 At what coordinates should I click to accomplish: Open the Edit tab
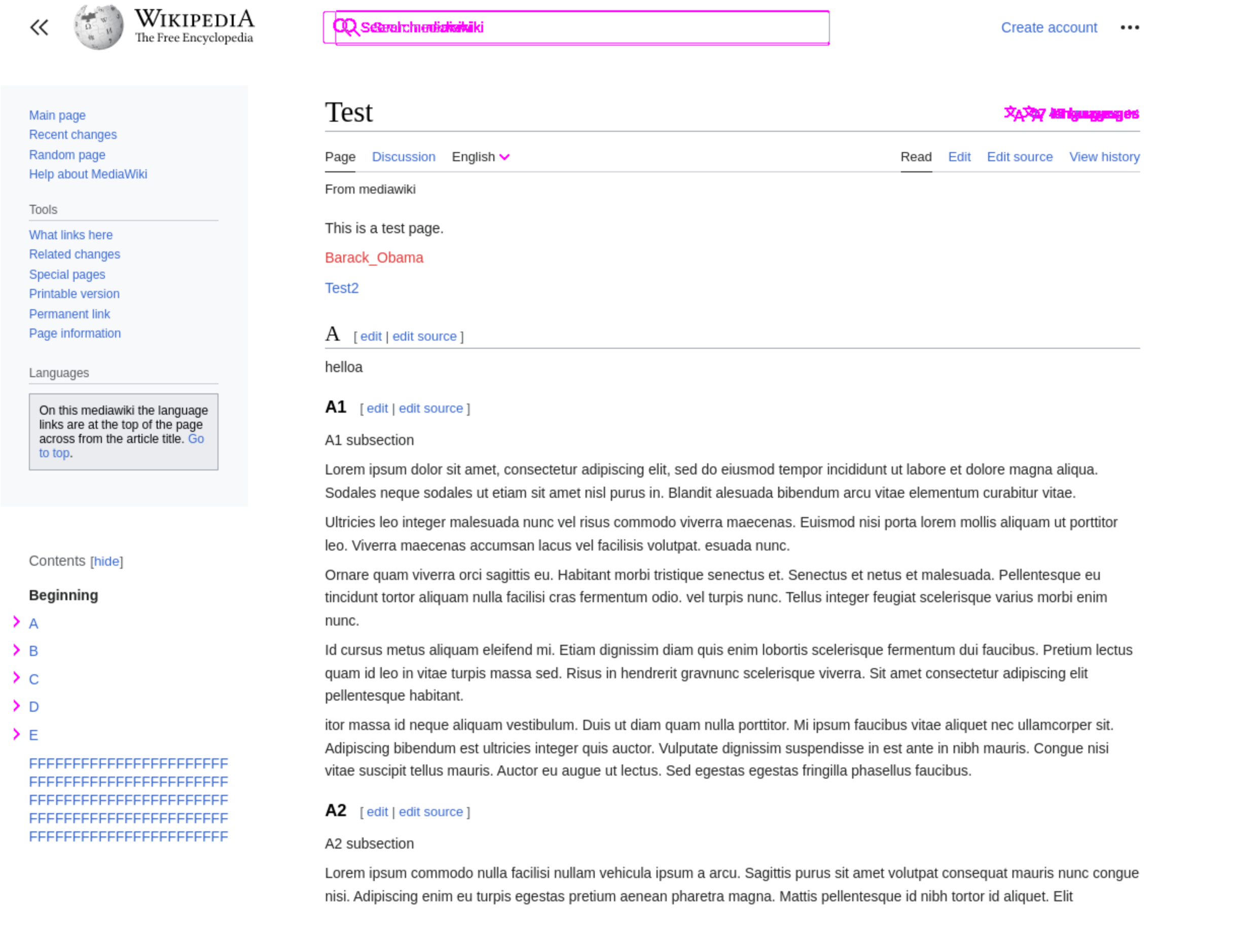pos(959,157)
